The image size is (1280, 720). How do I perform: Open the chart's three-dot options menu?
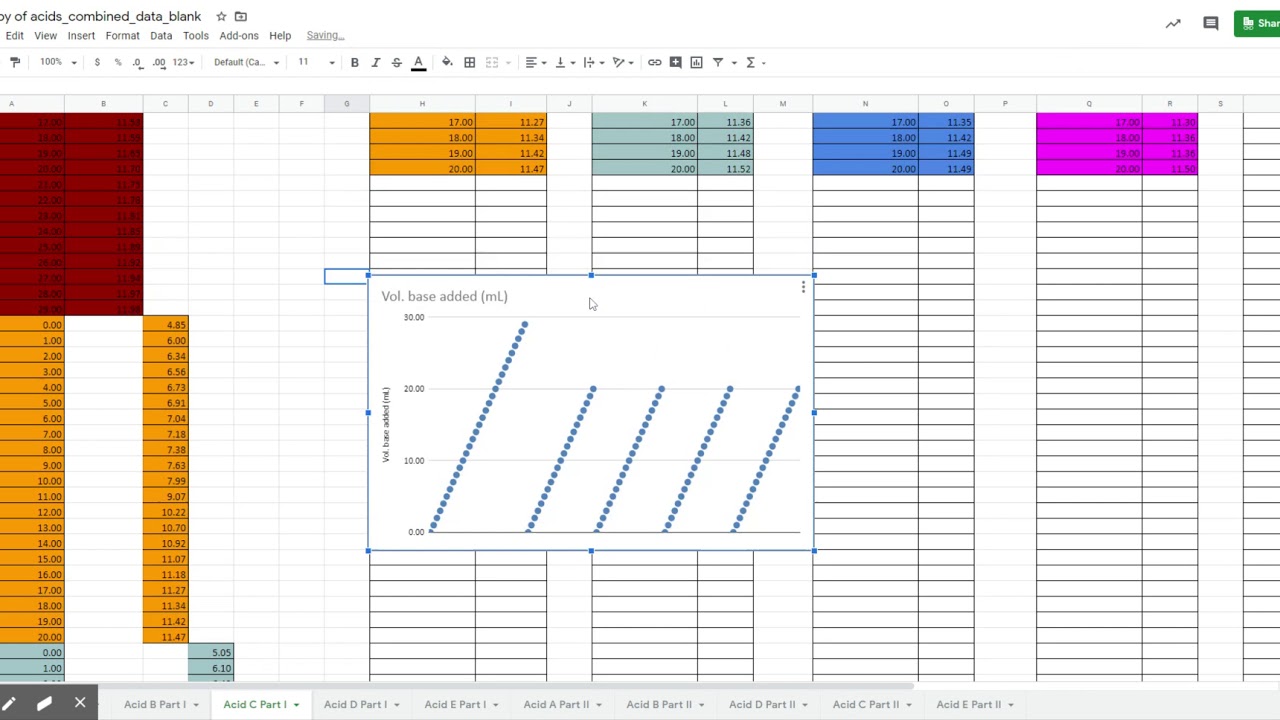pos(803,288)
